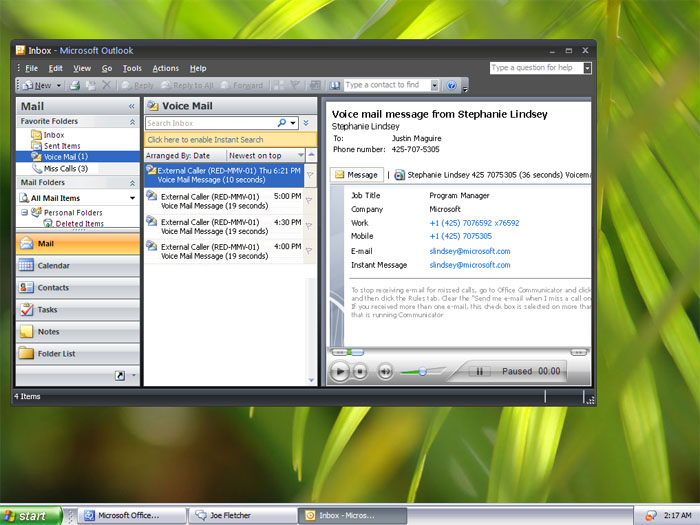Adjust the player volume slider
700x525 pixels.
click(422, 371)
